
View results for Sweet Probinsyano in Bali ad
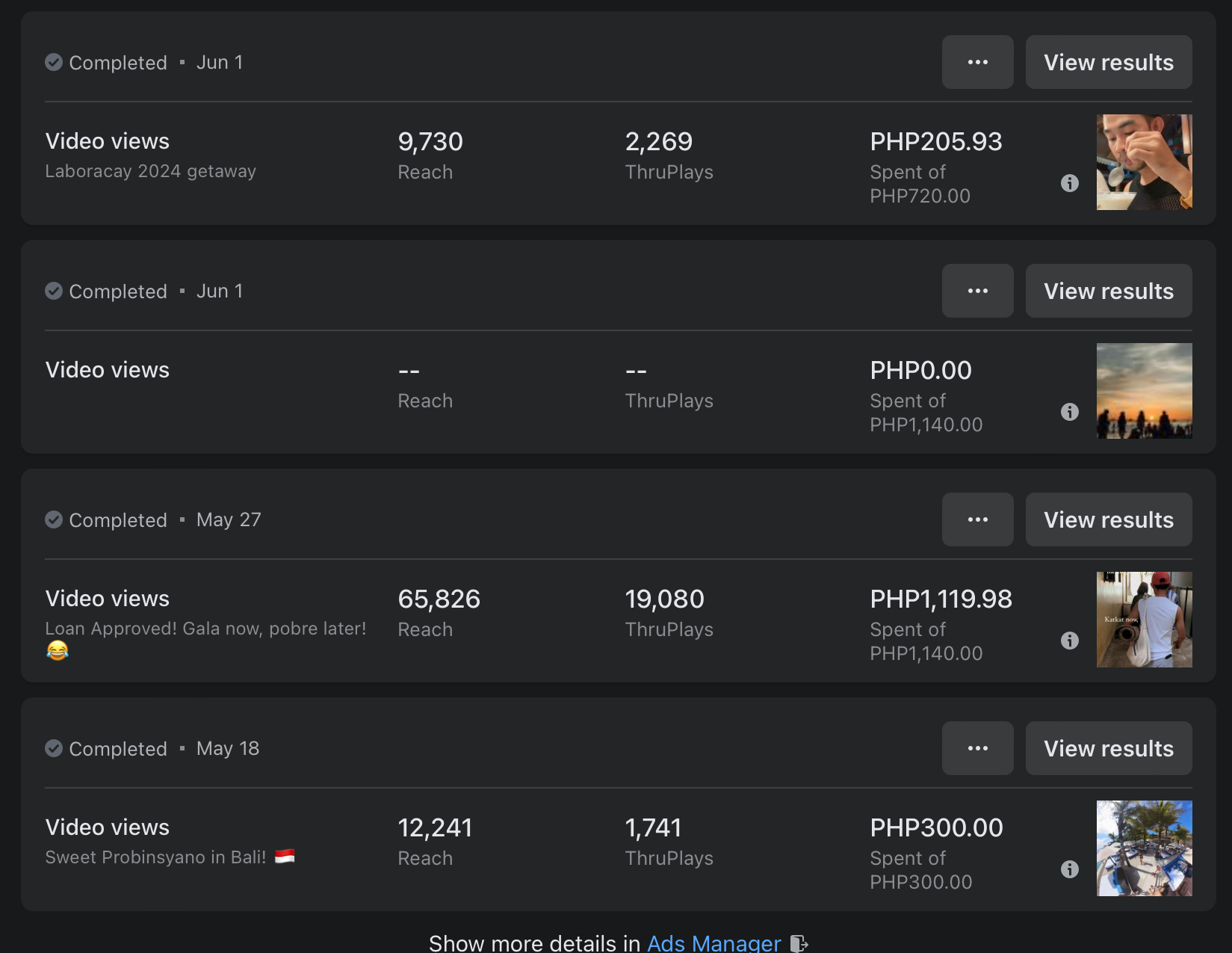click(x=1108, y=748)
